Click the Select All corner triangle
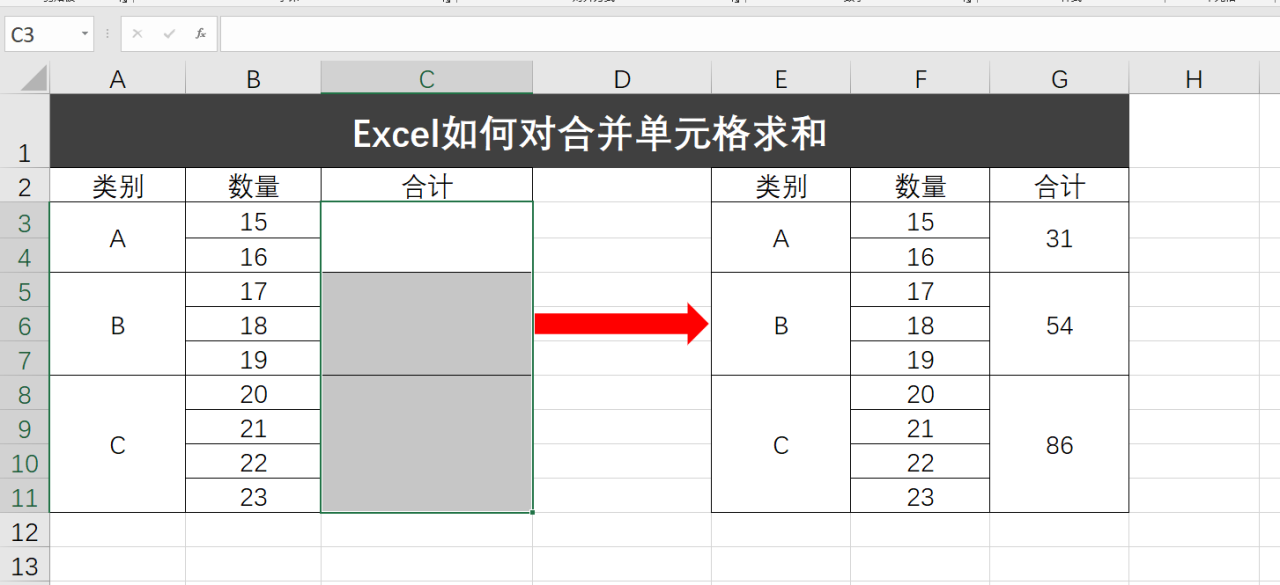This screenshot has height=585, width=1280. 33,78
